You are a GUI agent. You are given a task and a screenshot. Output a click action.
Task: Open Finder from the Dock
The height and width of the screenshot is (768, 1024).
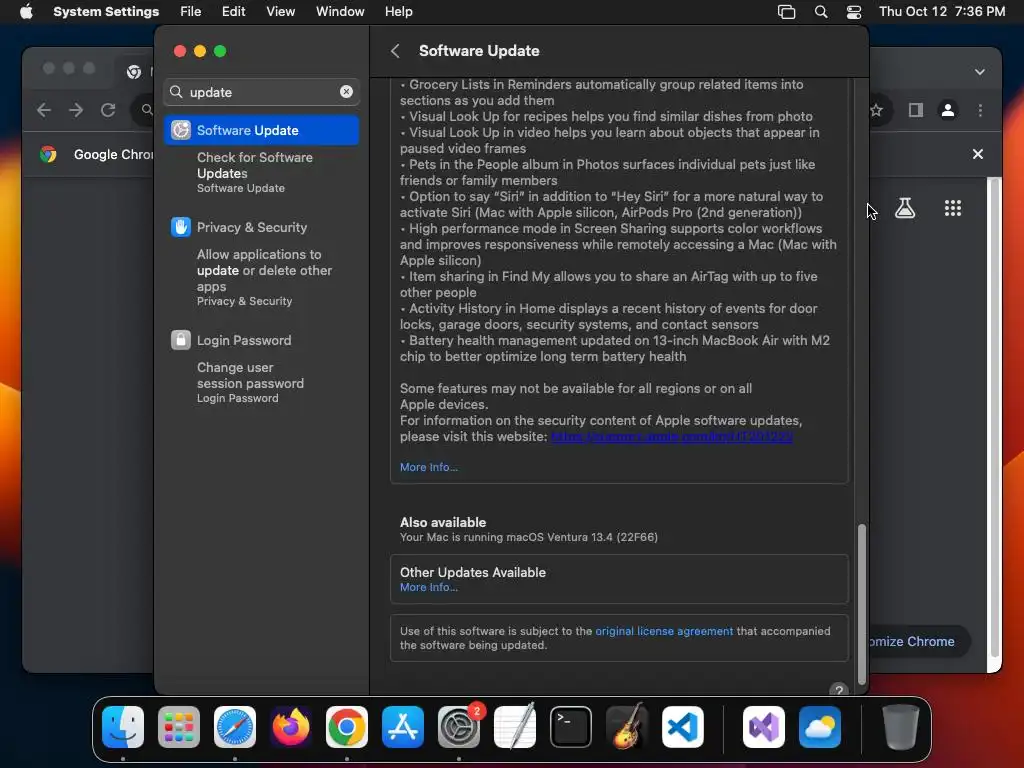[x=123, y=727]
